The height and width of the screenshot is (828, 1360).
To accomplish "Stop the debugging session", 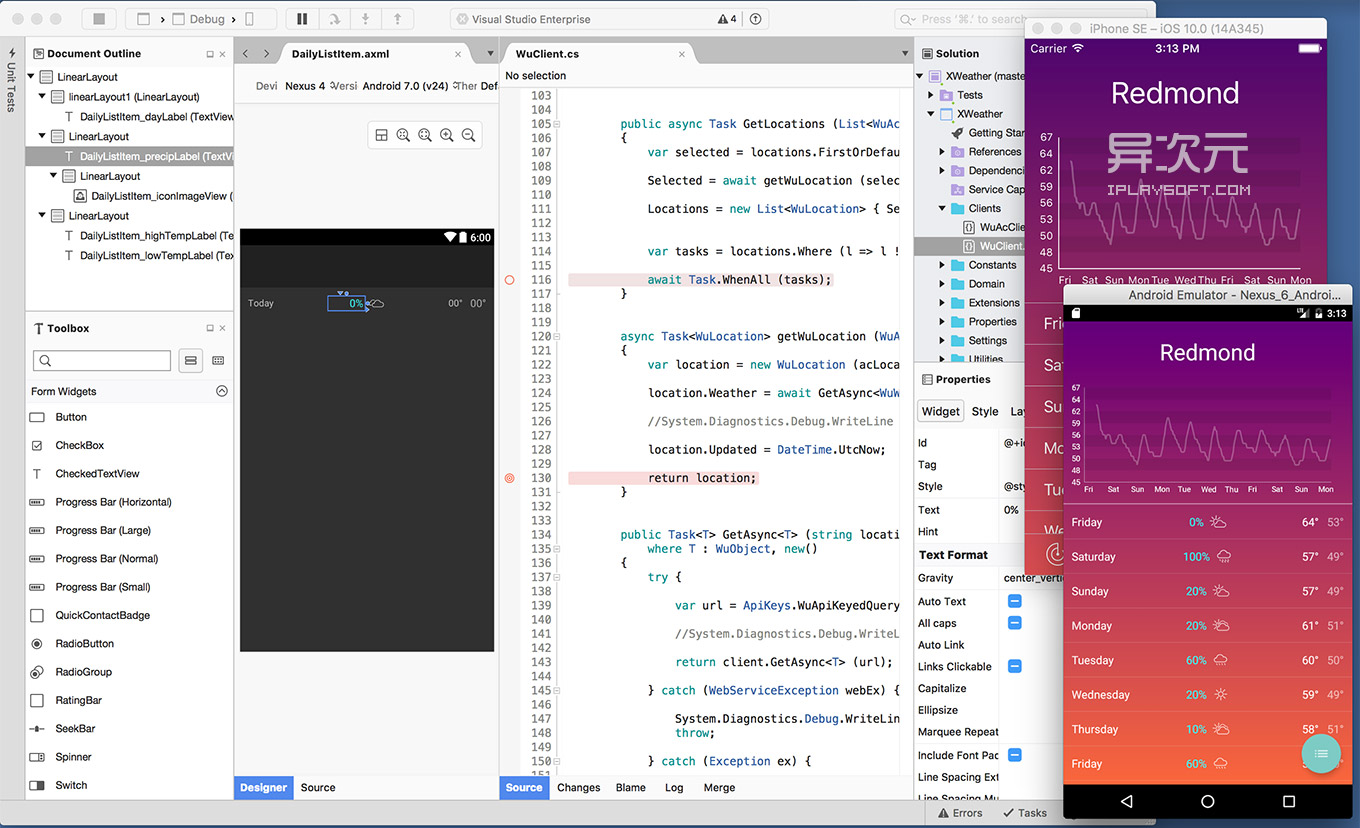I will click(x=98, y=18).
